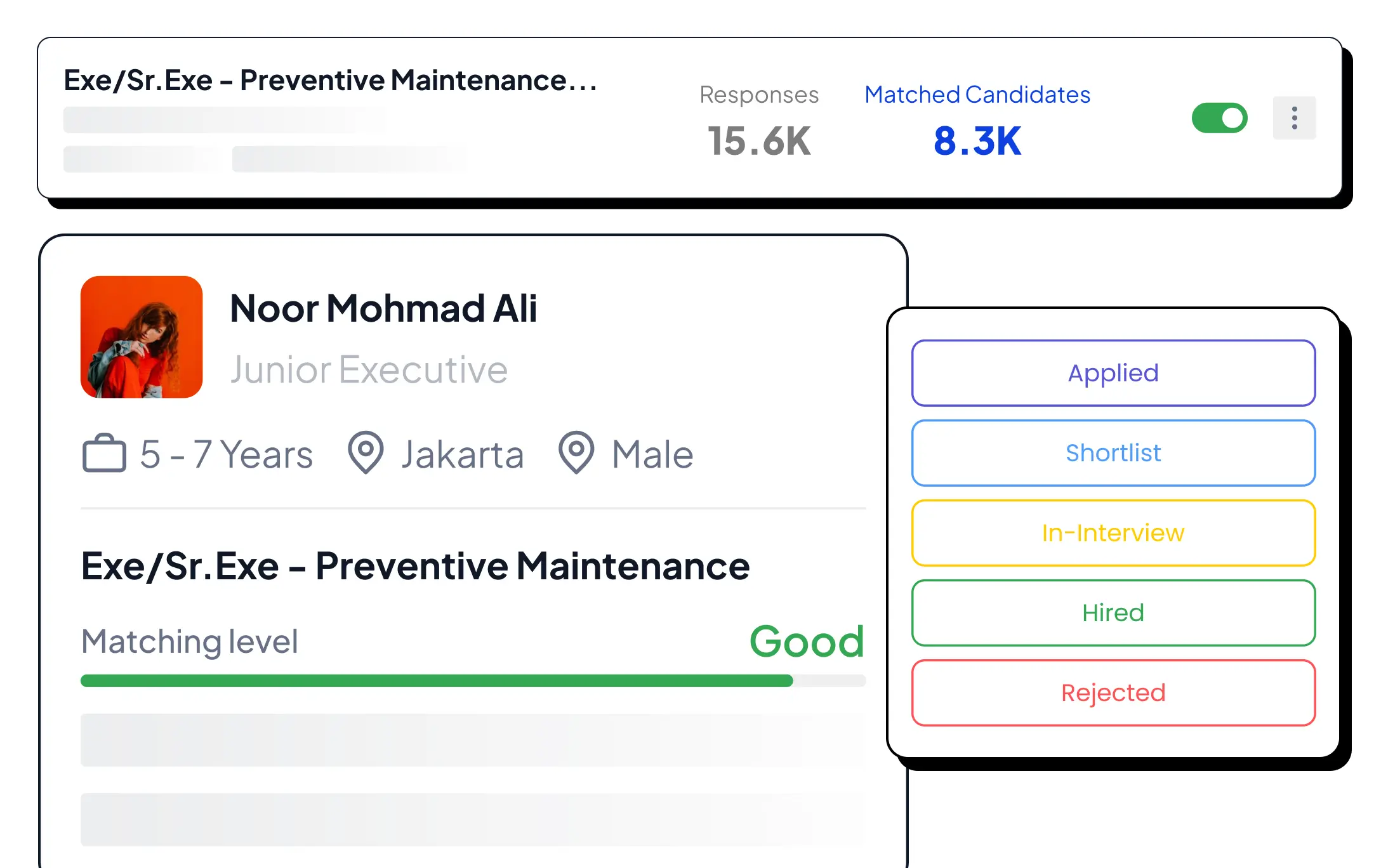Open the three-dot job options menu
1381x868 pixels.
pyautogui.click(x=1294, y=118)
